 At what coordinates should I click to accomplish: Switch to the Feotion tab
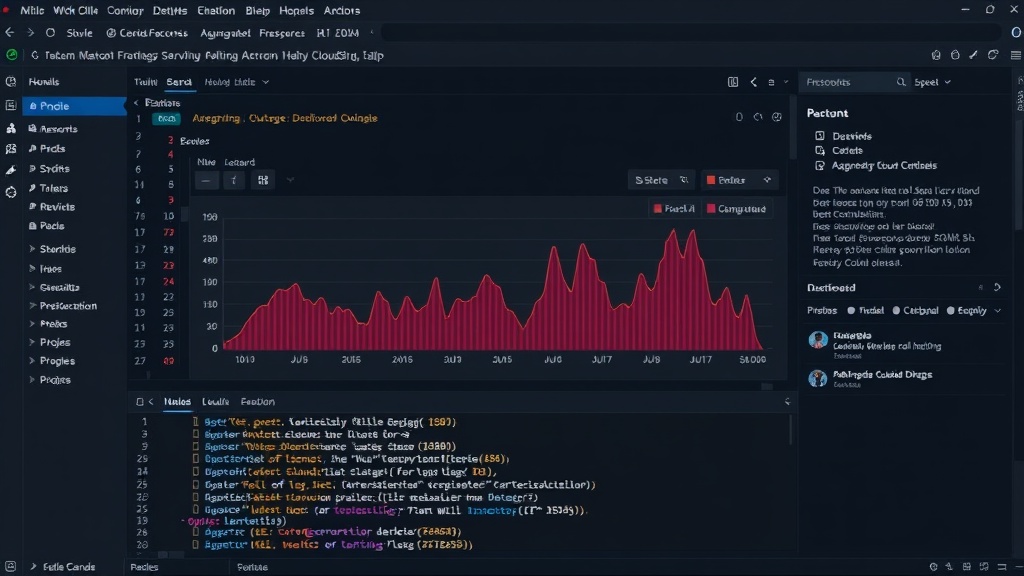click(x=257, y=402)
